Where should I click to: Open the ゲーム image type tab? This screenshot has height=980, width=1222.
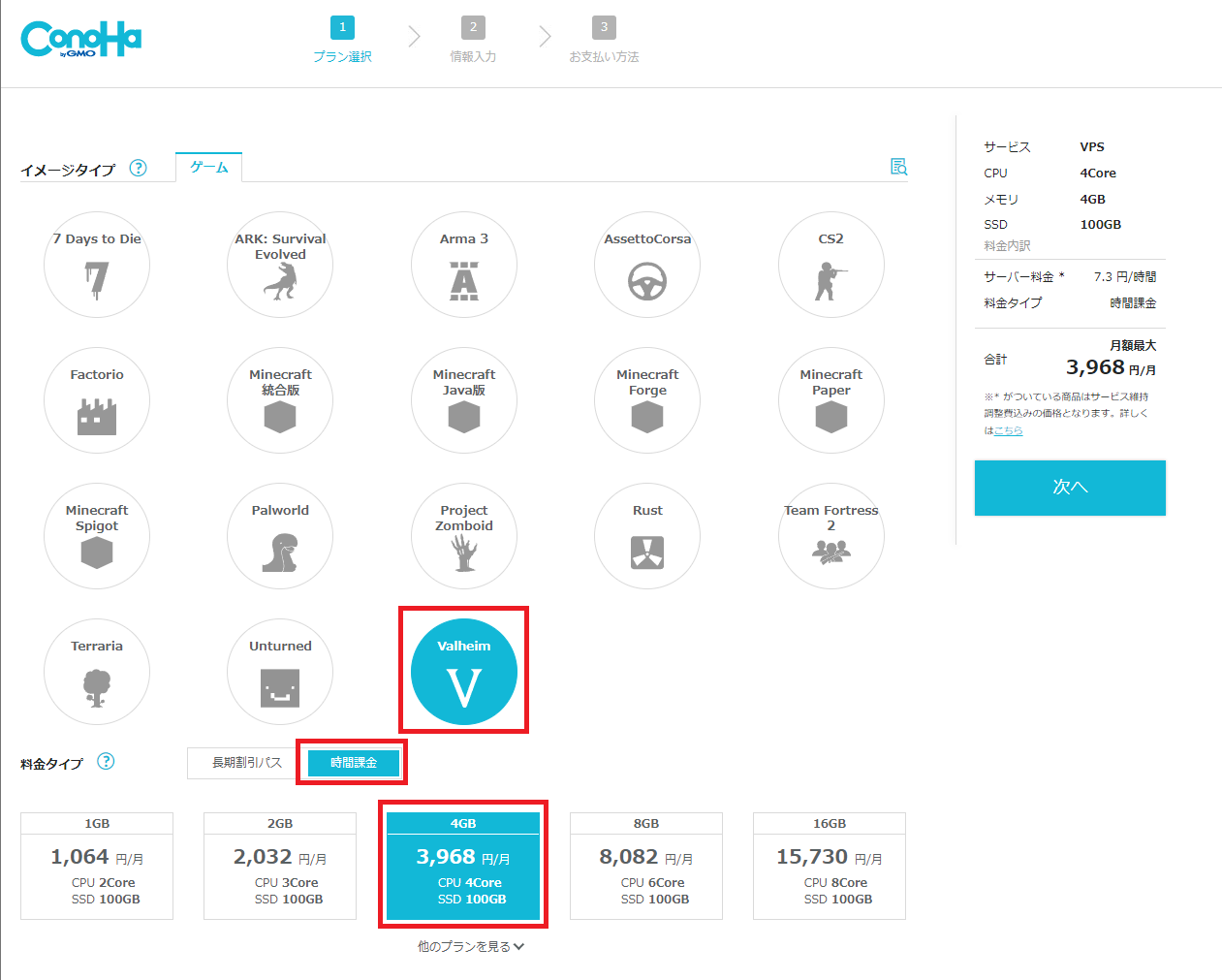pos(209,167)
